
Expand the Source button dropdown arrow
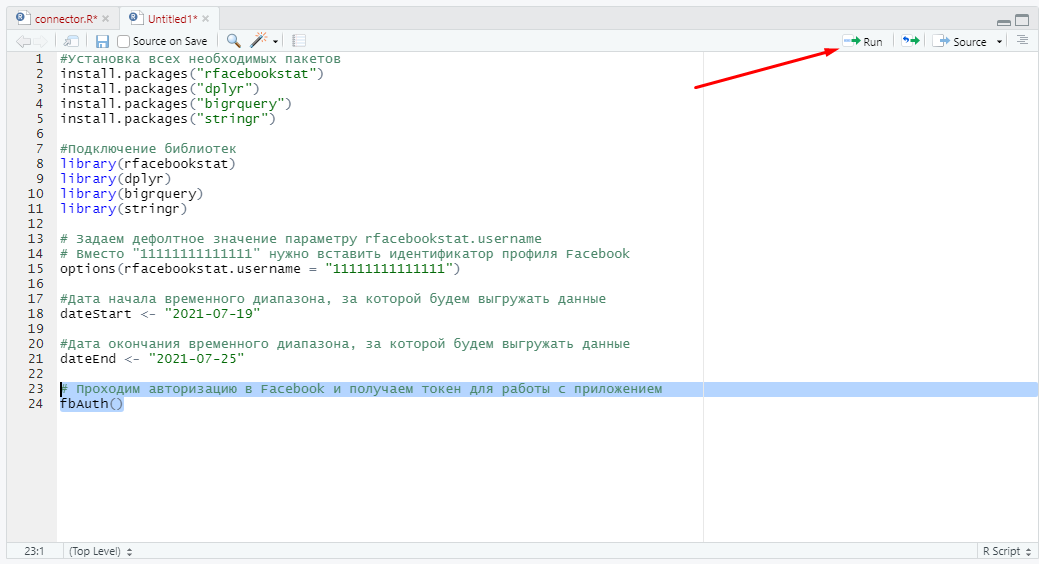click(999, 42)
